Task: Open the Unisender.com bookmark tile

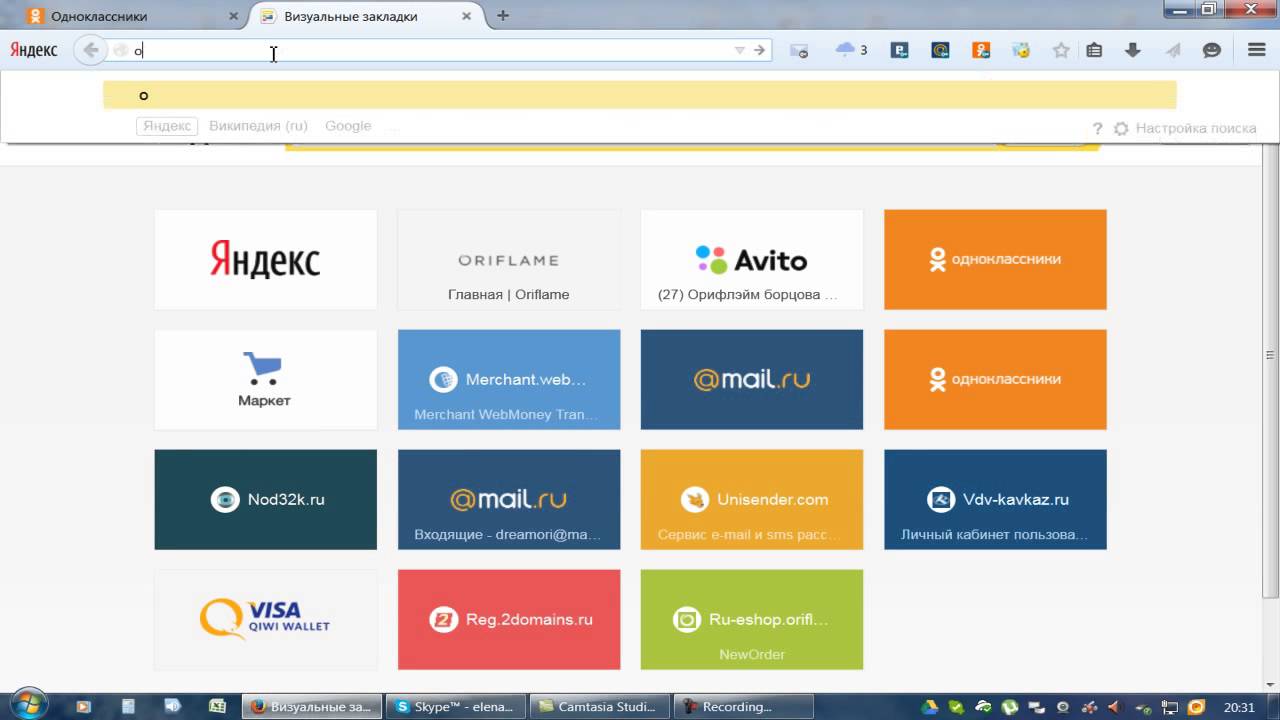Action: click(752, 499)
